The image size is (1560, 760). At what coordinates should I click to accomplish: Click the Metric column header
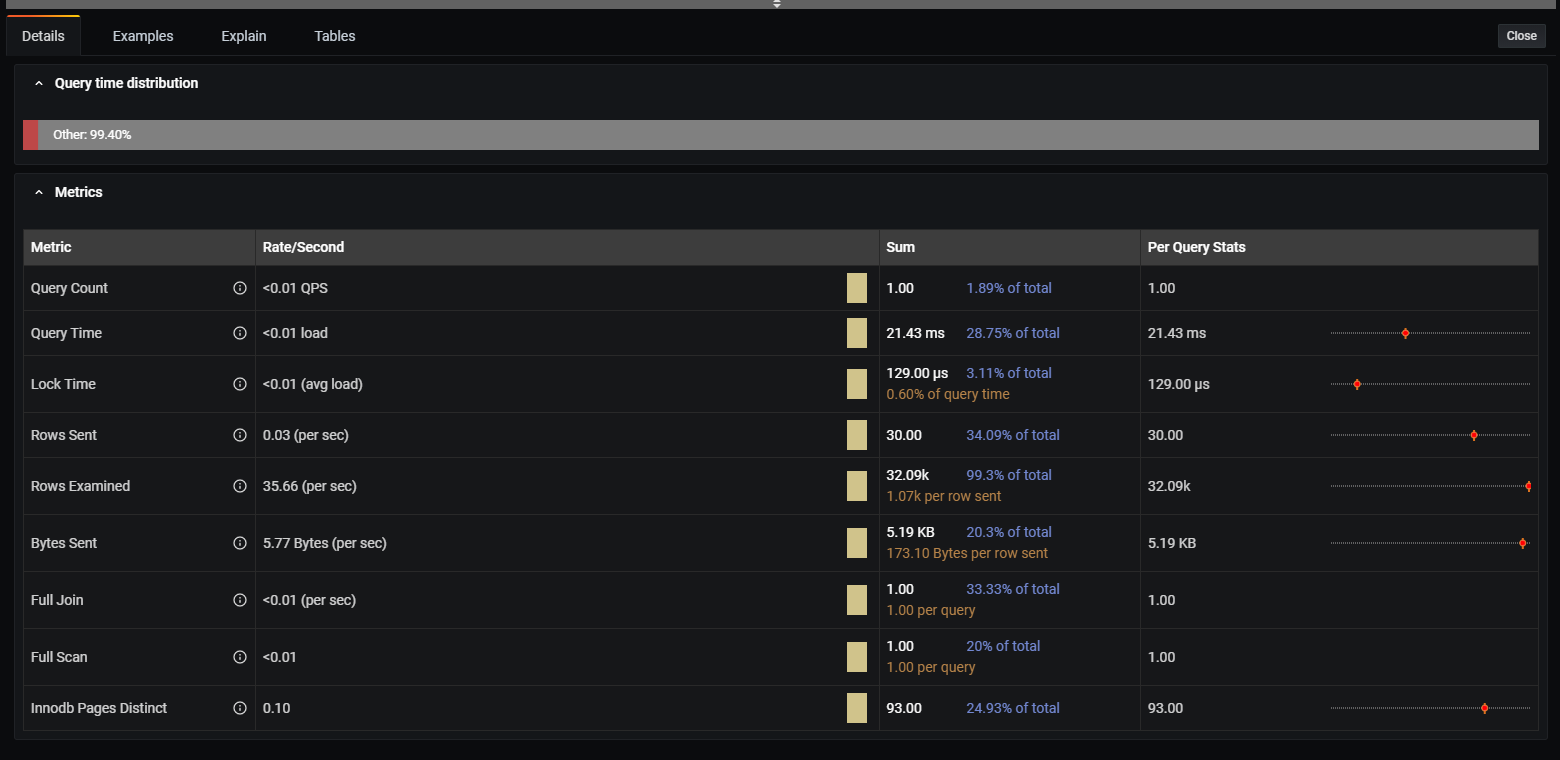pos(139,247)
